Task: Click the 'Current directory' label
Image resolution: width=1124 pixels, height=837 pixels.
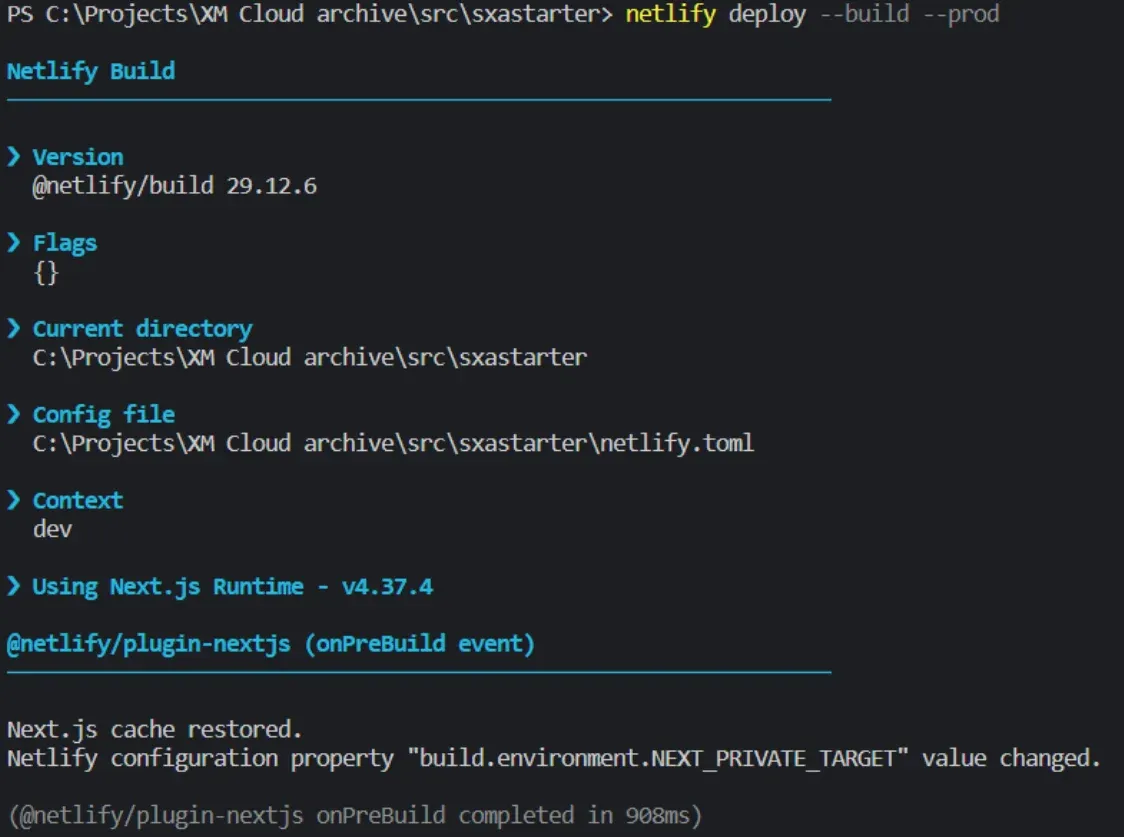Action: (x=143, y=329)
